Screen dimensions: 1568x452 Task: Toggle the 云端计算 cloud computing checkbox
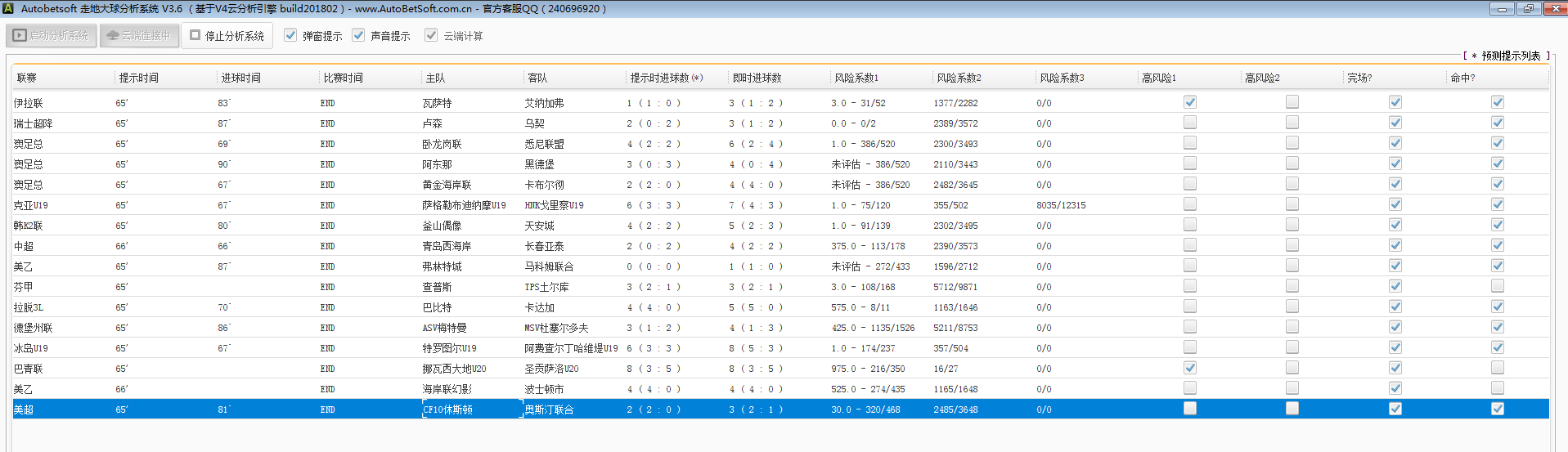431,35
